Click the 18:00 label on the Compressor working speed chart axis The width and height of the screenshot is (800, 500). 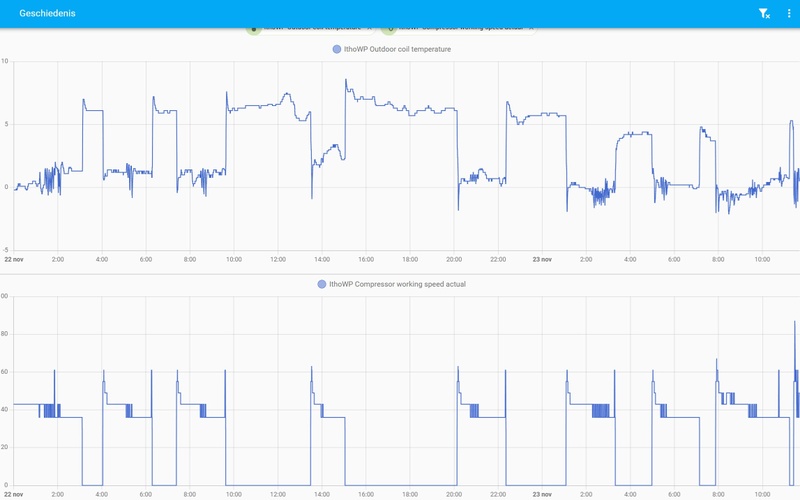point(410,494)
